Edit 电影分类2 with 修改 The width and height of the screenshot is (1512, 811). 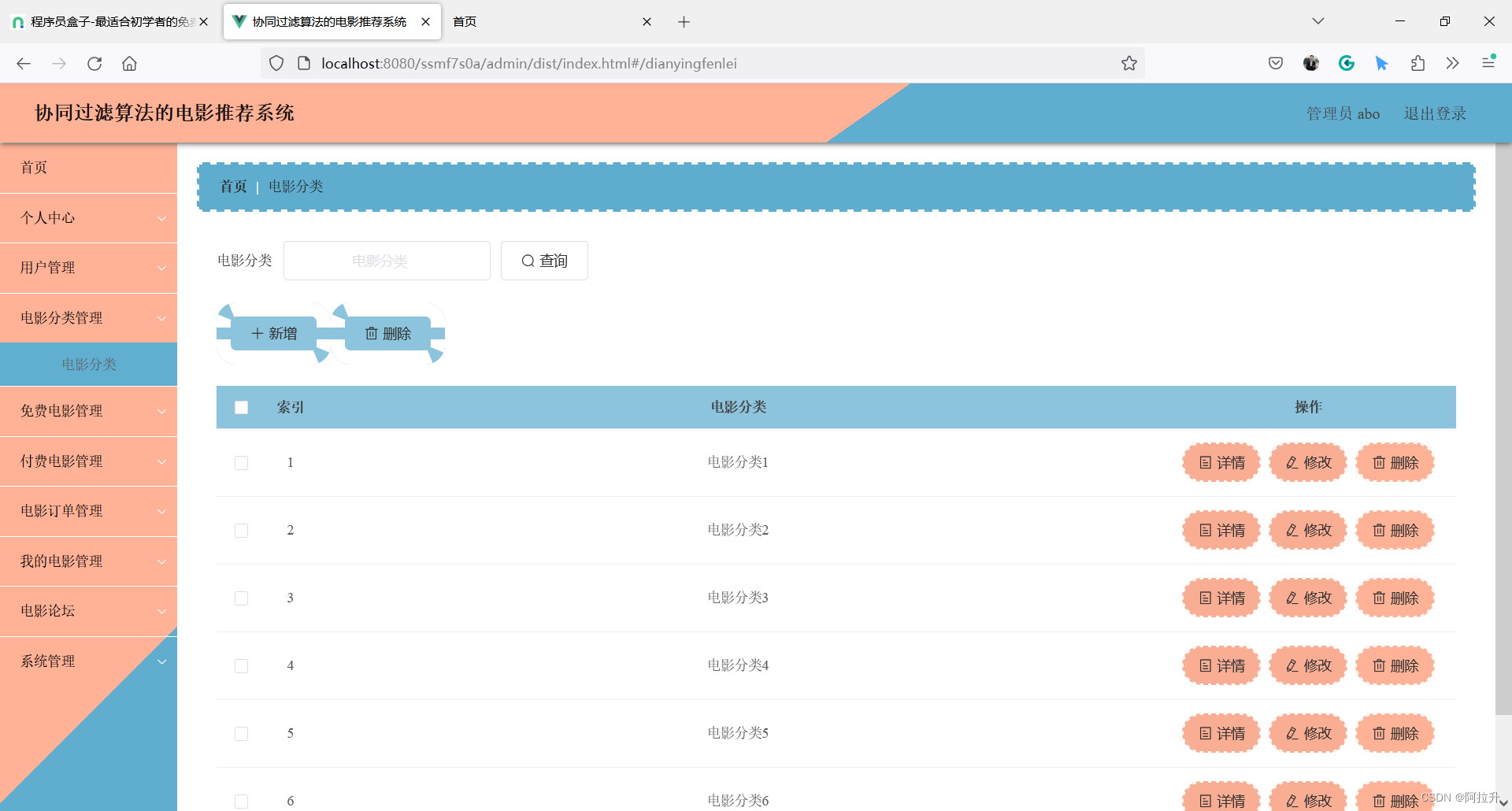(1308, 531)
